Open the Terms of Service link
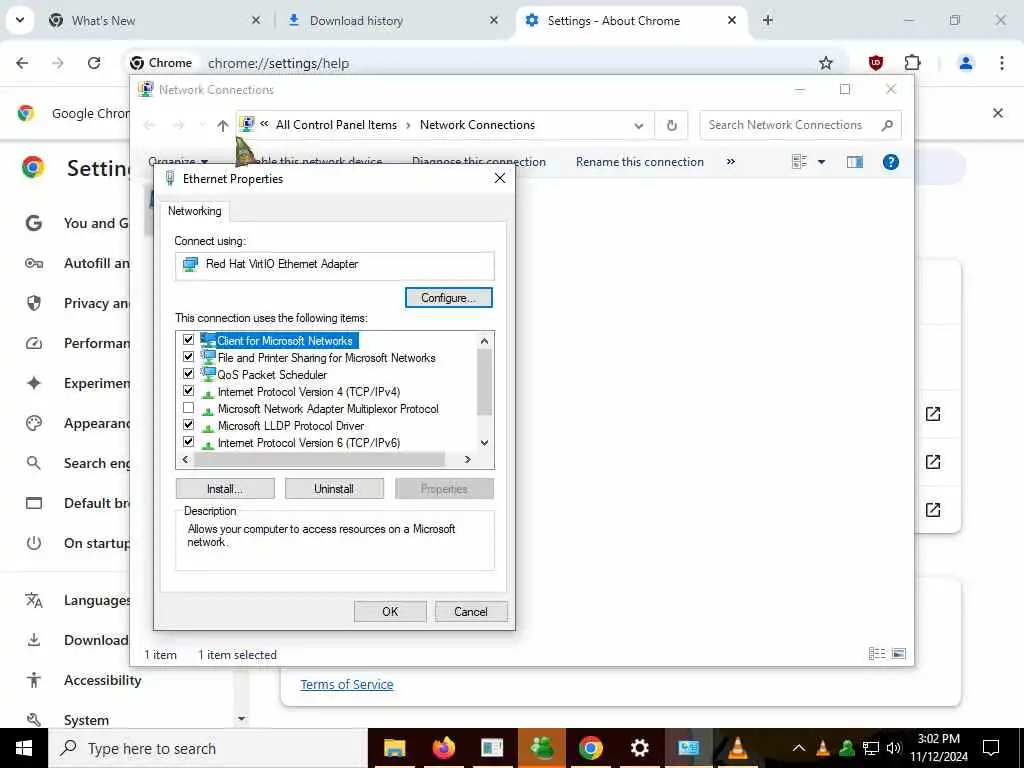The width and height of the screenshot is (1024, 768). point(347,684)
